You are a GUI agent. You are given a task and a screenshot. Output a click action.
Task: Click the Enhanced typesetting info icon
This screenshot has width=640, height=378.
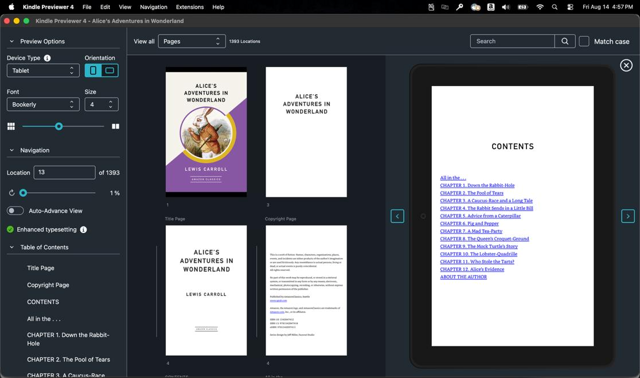click(83, 230)
